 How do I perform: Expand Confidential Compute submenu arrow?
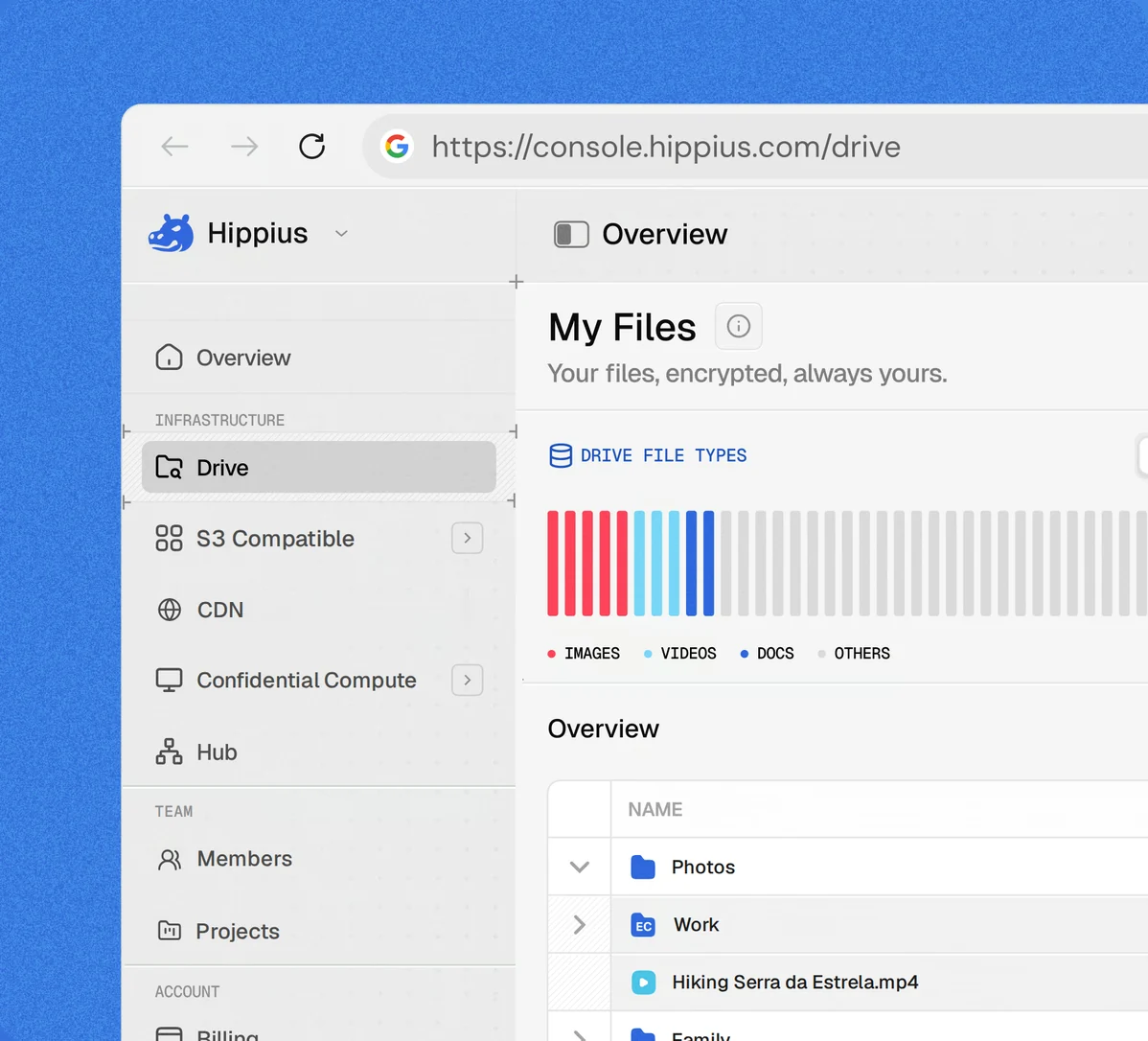click(x=467, y=680)
